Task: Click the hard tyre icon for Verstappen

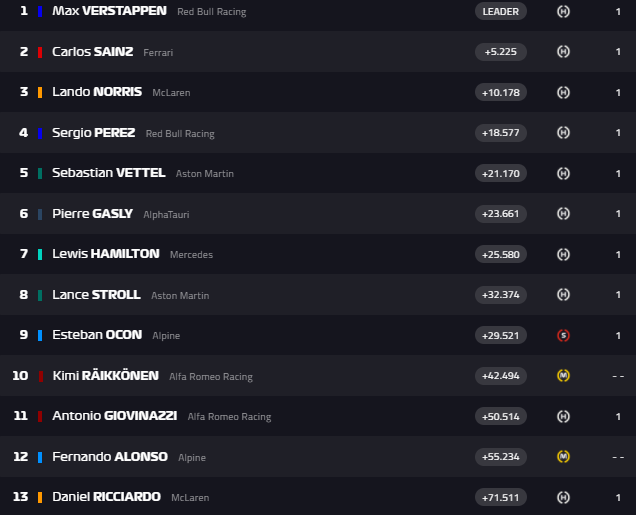Action: [563, 11]
